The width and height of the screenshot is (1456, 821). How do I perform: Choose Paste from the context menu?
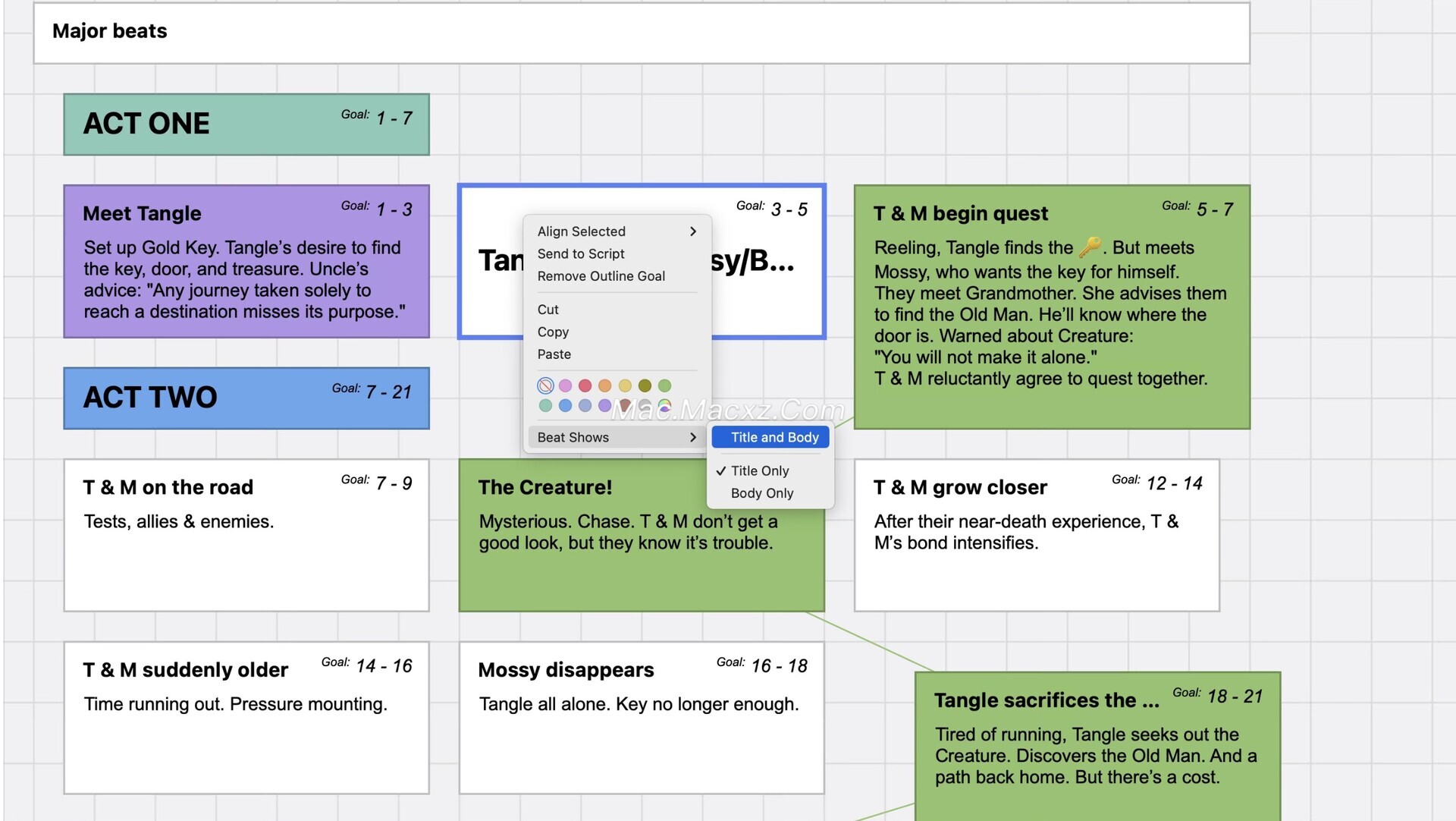[x=554, y=354]
